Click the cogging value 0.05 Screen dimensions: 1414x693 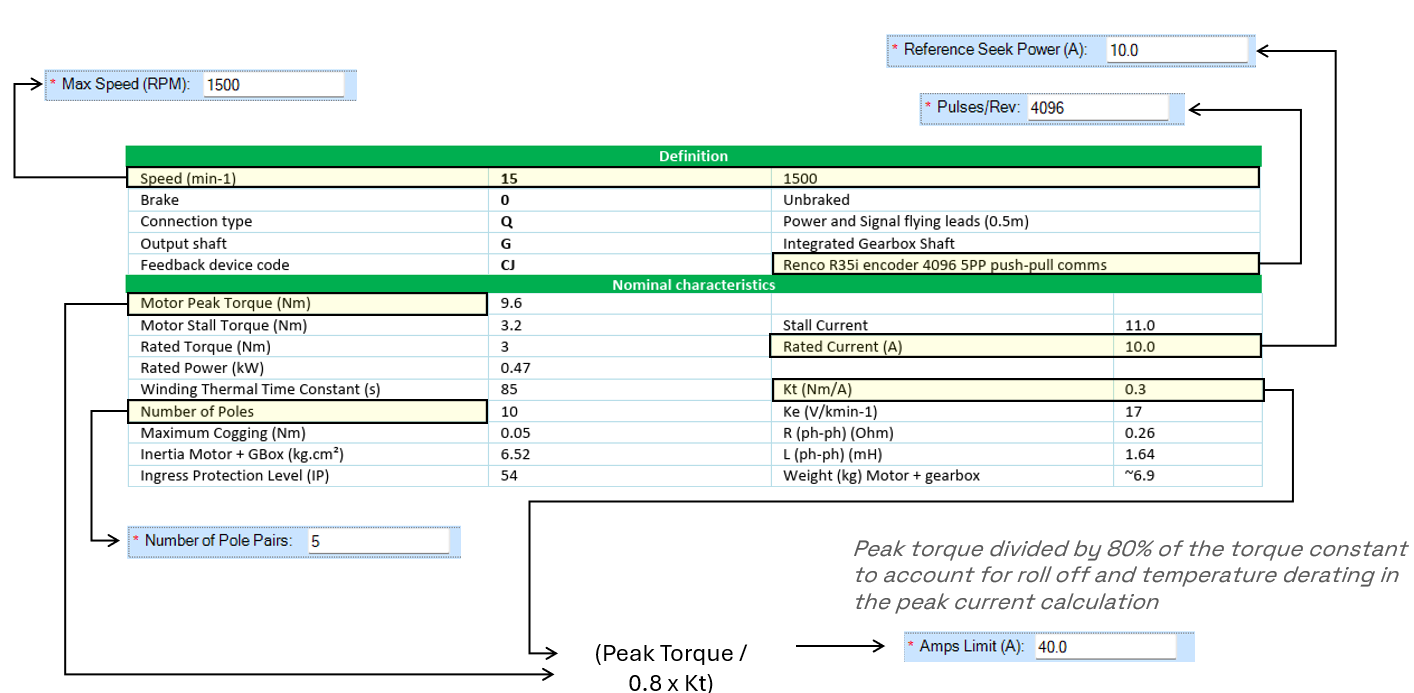515,433
